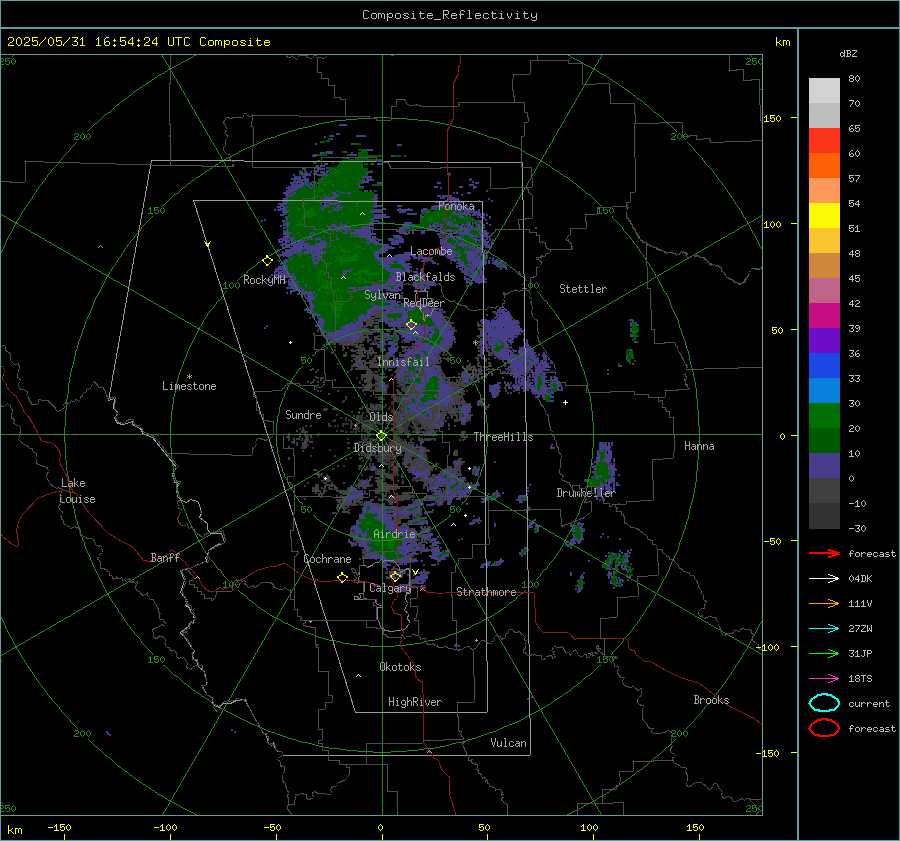Click the Cochrane label
This screenshot has width=900, height=841.
(327, 559)
